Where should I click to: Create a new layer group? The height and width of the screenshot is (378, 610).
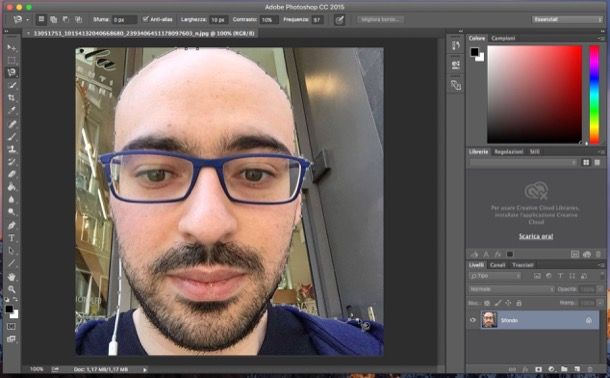click(564, 369)
